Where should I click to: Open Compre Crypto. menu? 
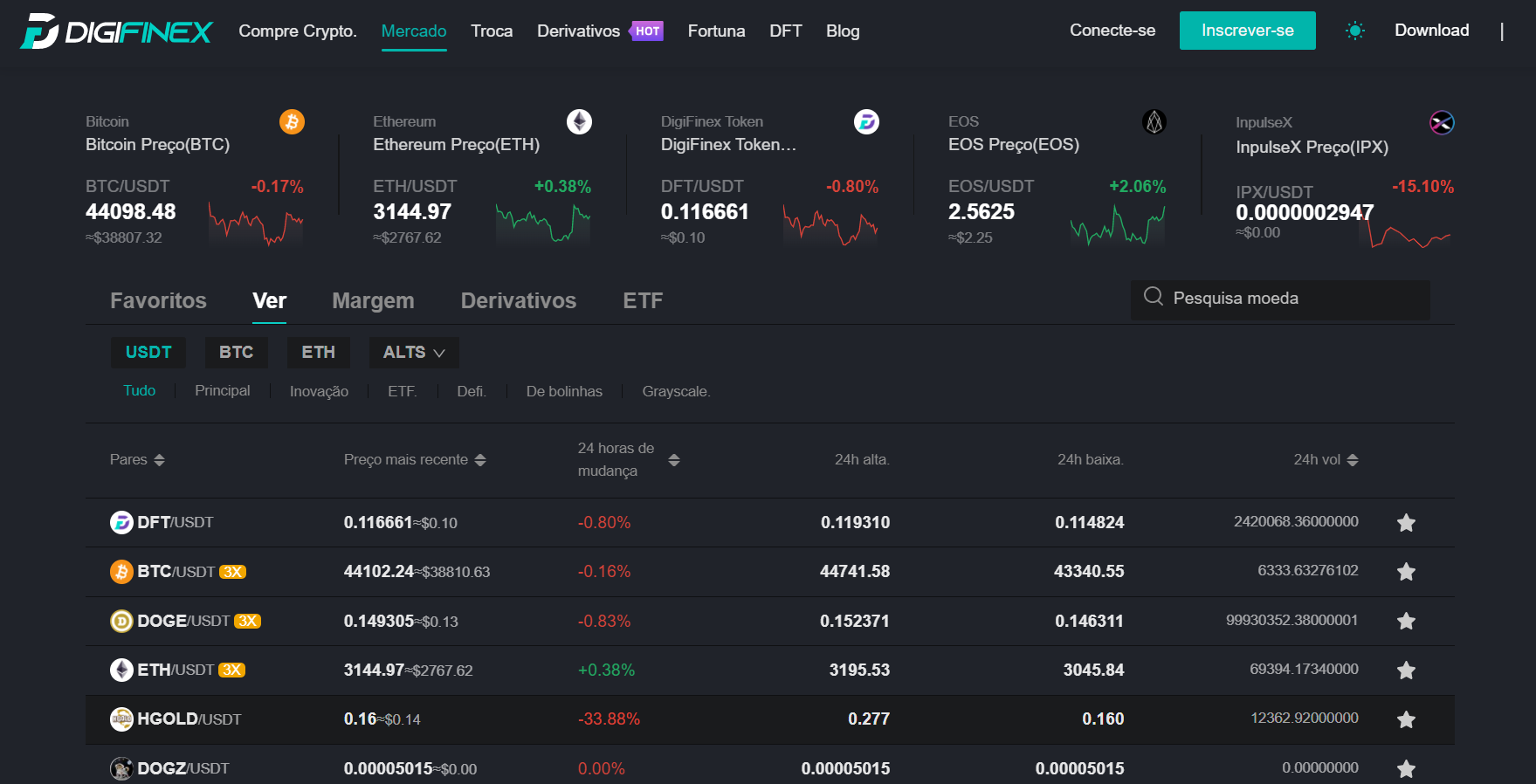(298, 31)
